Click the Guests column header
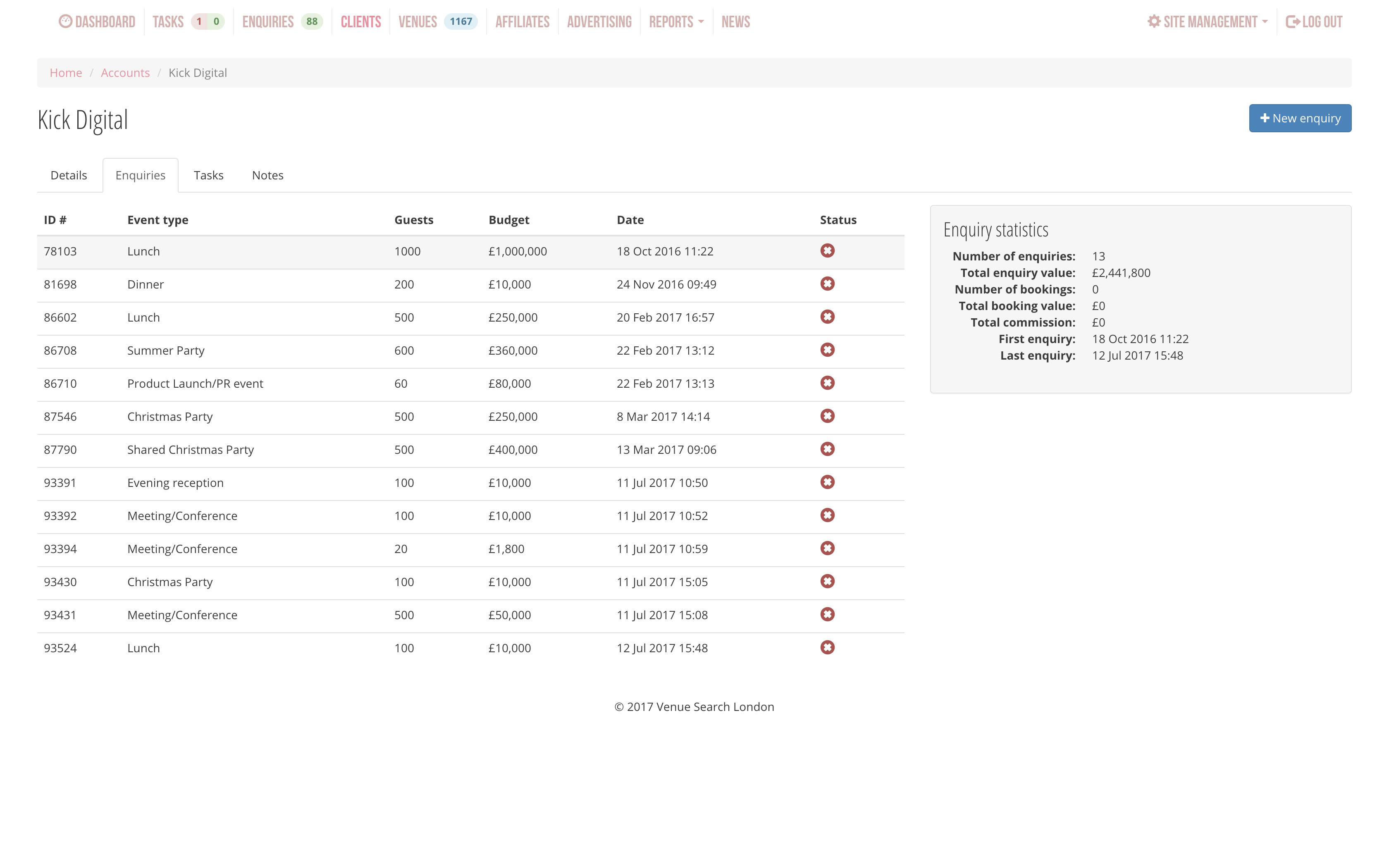This screenshot has height=868, width=1389. (x=414, y=220)
